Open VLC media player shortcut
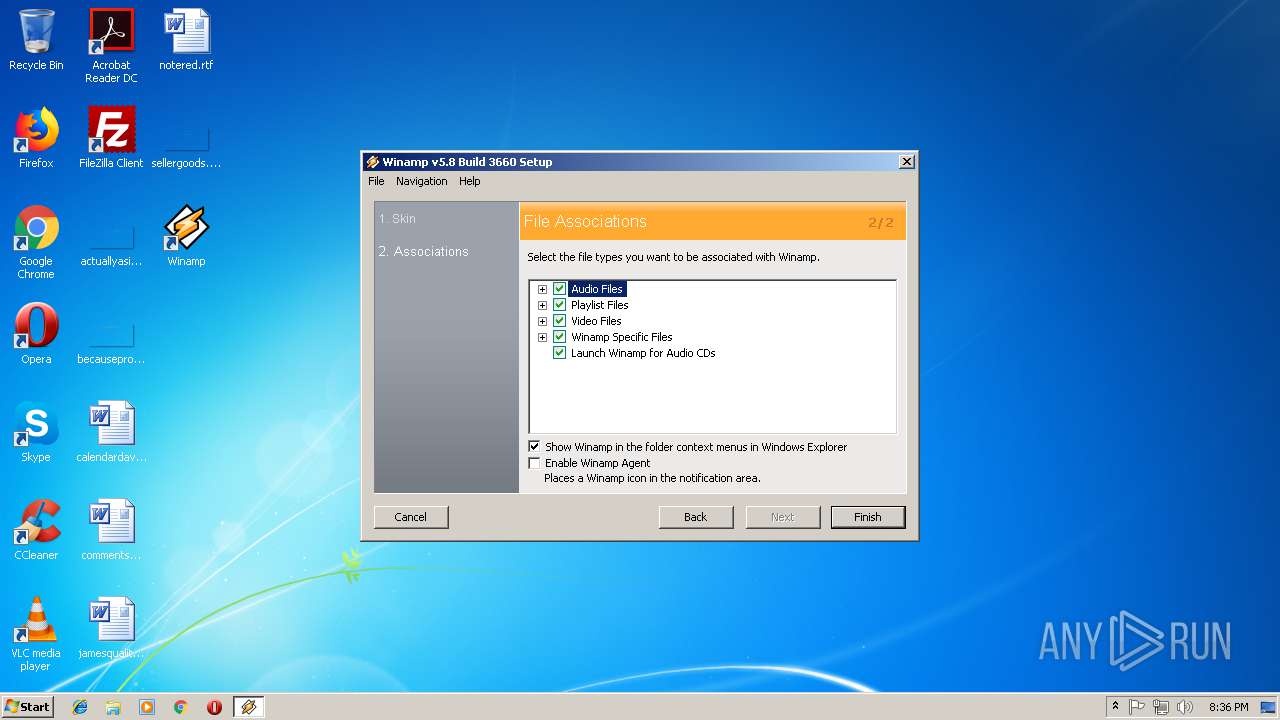The image size is (1280, 720). [x=36, y=634]
